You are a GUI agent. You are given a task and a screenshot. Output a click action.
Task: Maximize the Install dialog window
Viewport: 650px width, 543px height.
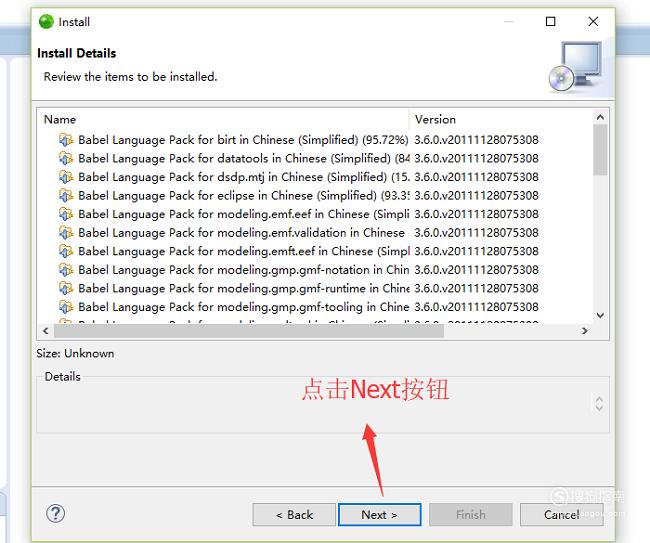(x=551, y=21)
